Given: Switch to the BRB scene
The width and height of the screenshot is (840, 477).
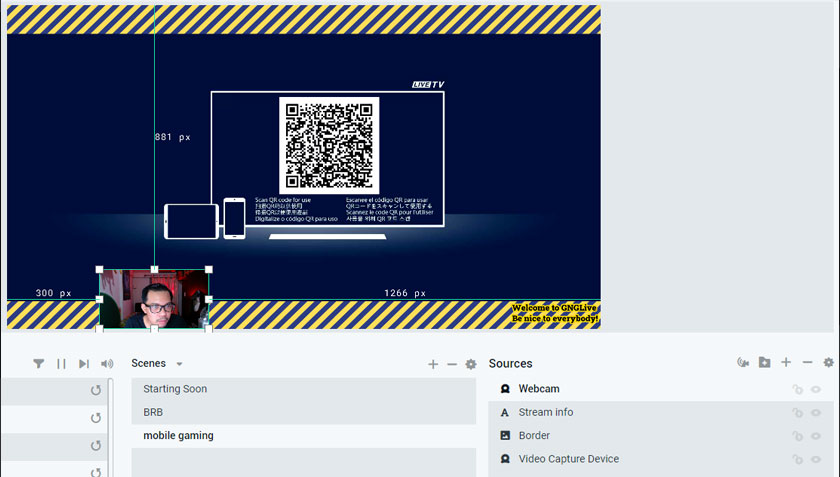Looking at the screenshot, I should 153,412.
